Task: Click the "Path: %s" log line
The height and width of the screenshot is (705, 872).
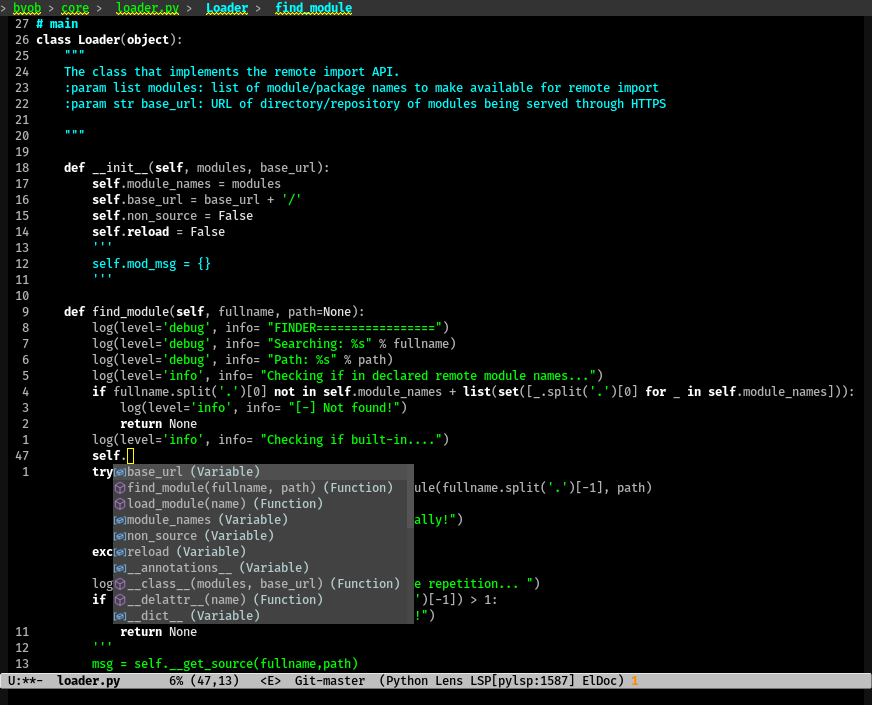Action: 242,360
